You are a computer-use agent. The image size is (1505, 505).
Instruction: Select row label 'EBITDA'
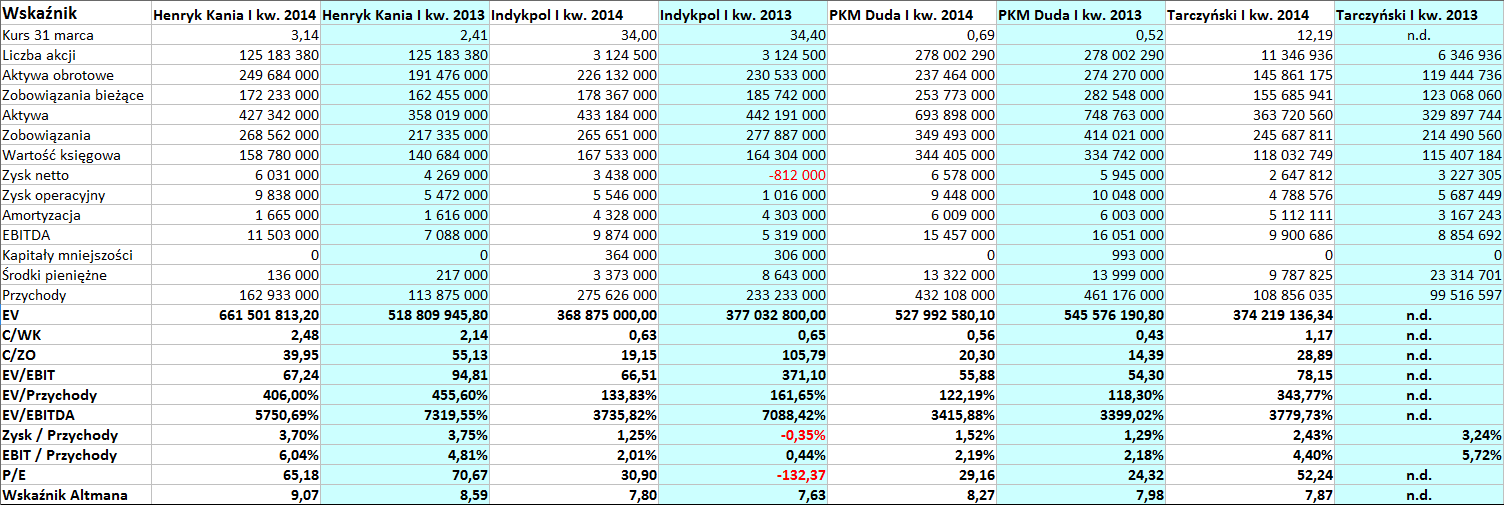(75, 235)
